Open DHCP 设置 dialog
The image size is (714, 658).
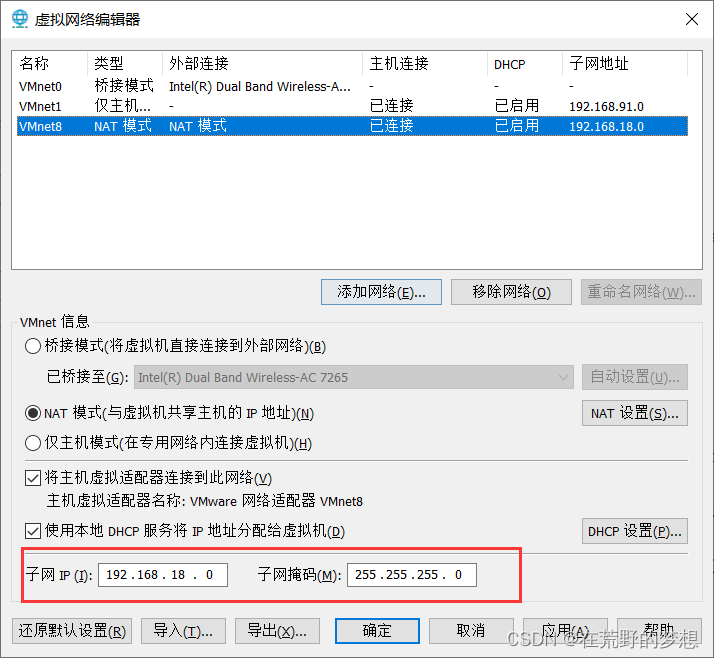(635, 531)
